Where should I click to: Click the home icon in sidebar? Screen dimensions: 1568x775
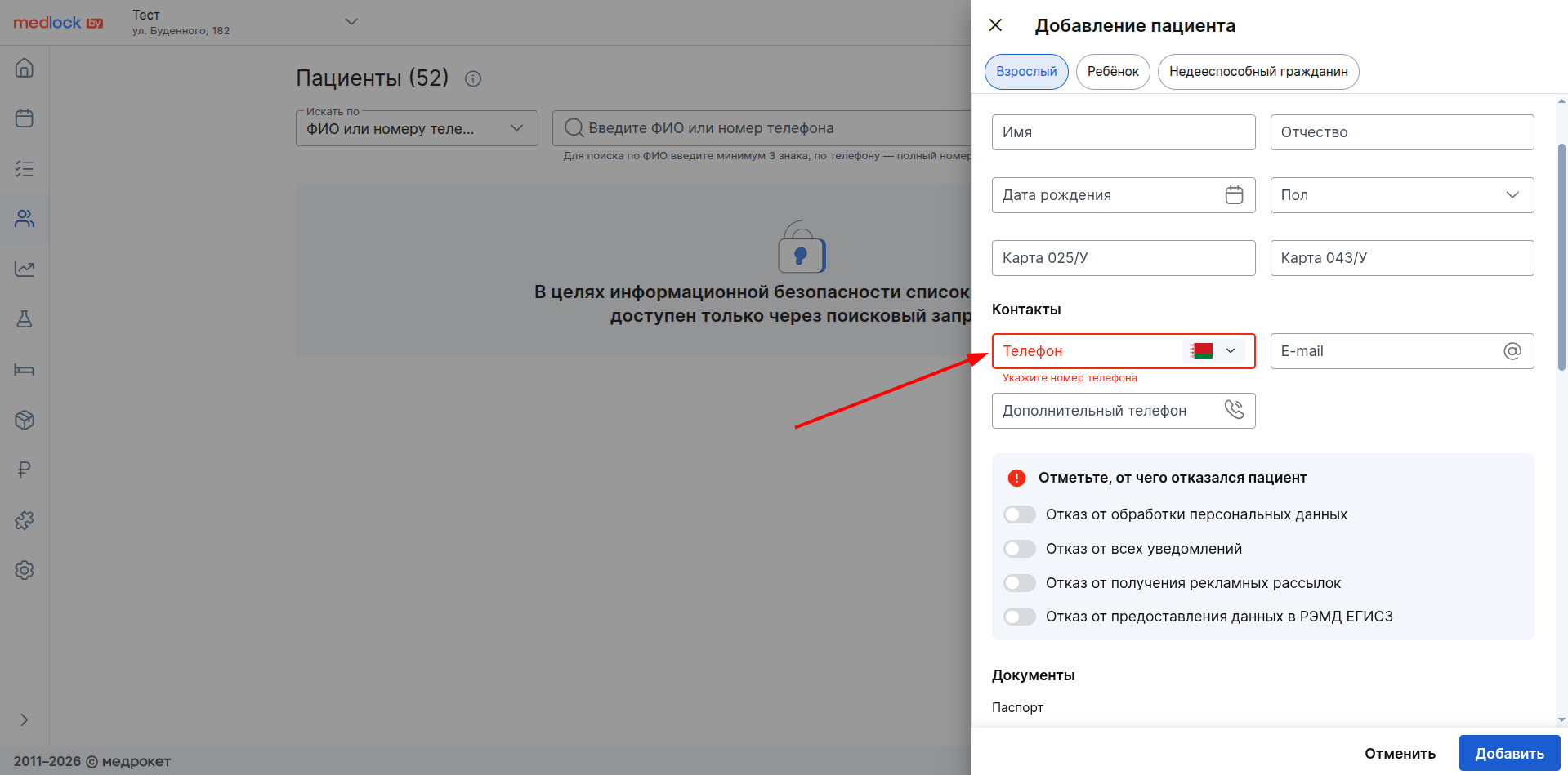coord(25,68)
